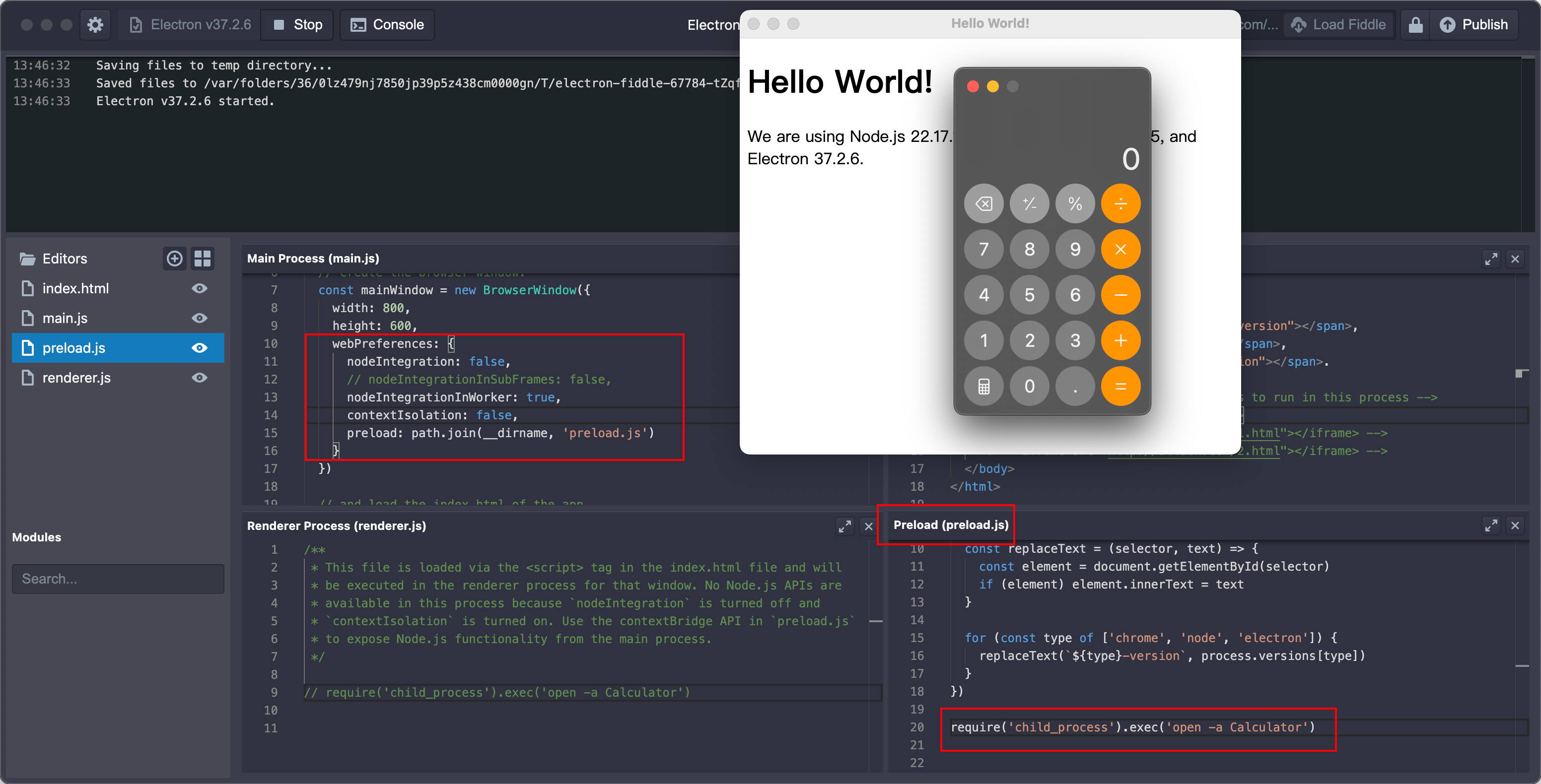This screenshot has width=1541, height=784.
Task: Click the require child_process line in preload.js
Action: [x=1132, y=727]
